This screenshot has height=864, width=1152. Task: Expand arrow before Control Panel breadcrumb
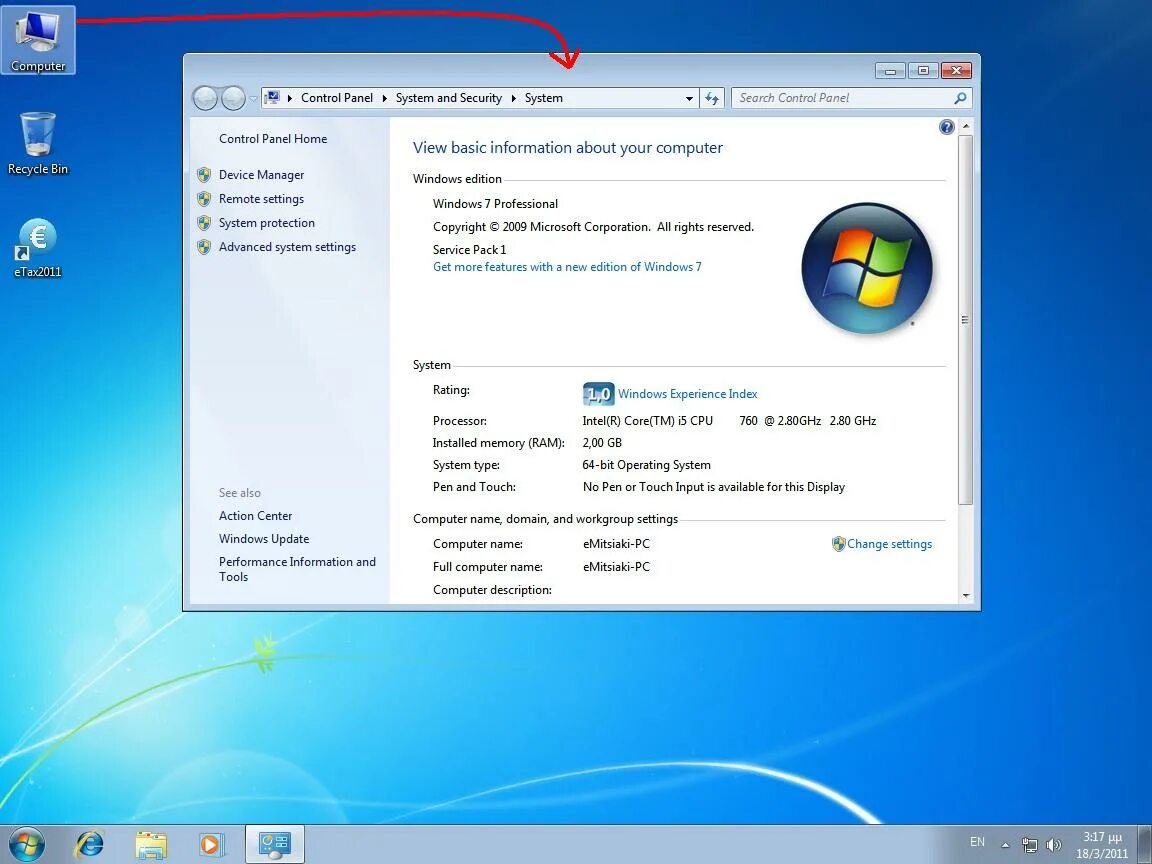[x=290, y=98]
